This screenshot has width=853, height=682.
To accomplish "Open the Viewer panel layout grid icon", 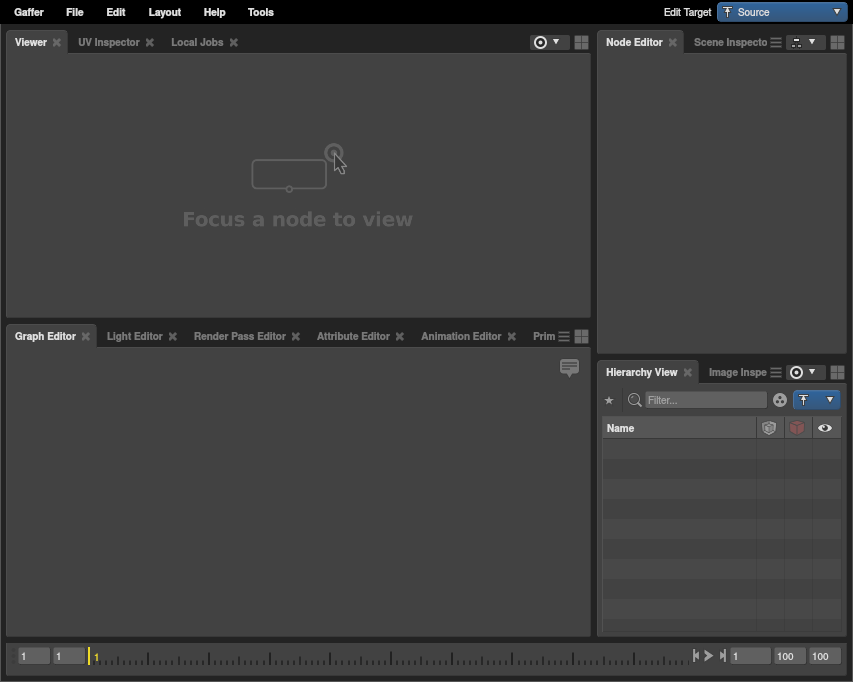I will 581,42.
